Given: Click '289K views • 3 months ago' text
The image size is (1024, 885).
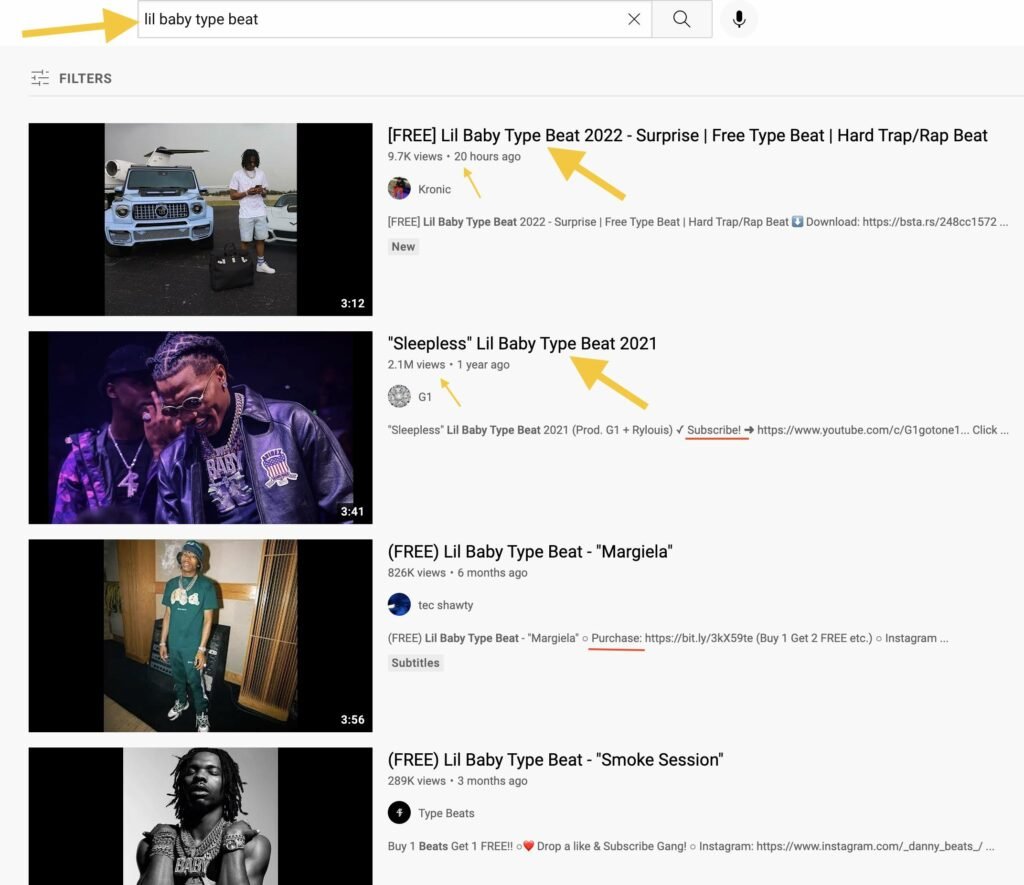Looking at the screenshot, I should pyautogui.click(x=457, y=780).
